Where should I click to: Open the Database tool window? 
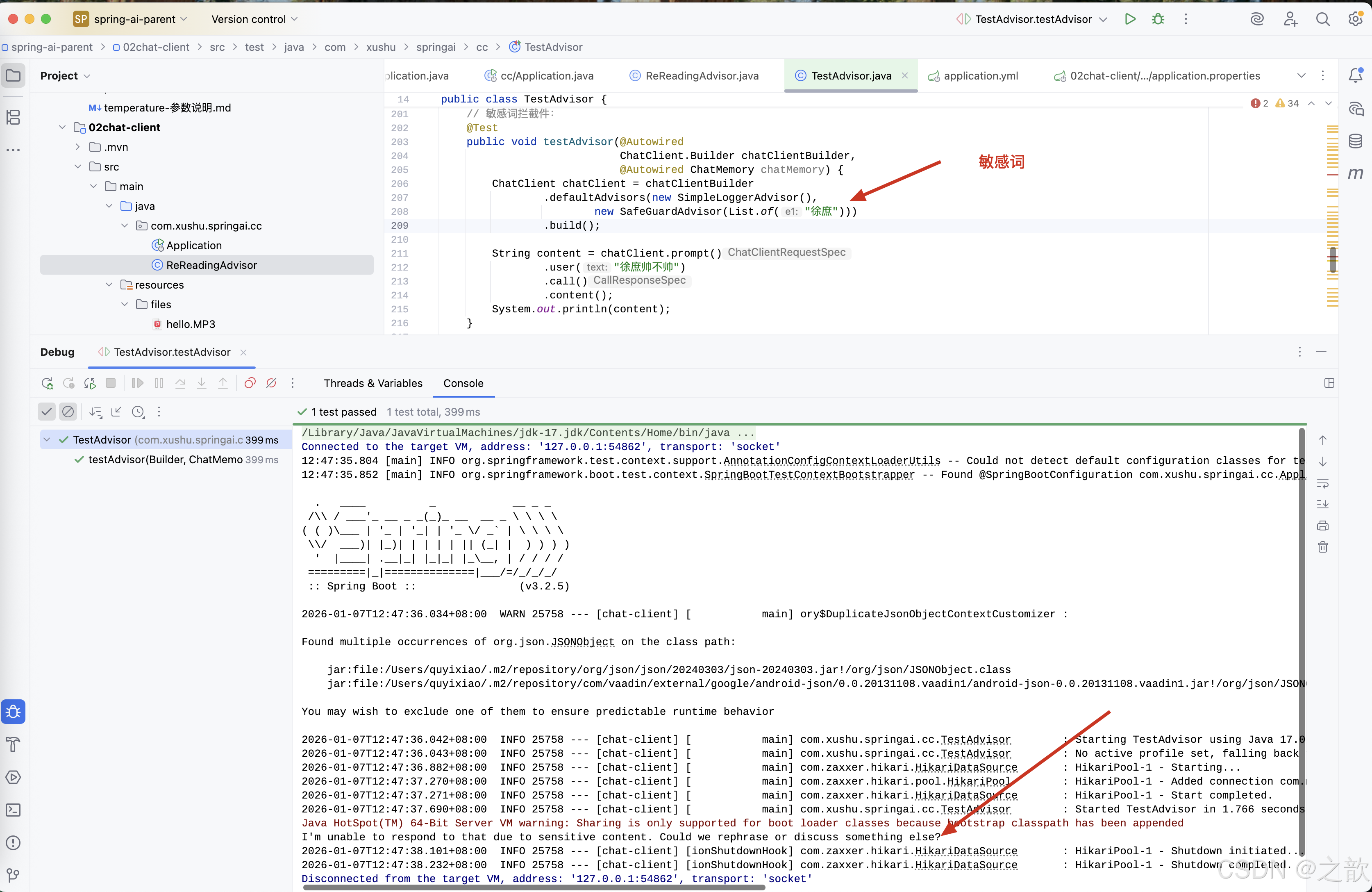pos(1355,141)
